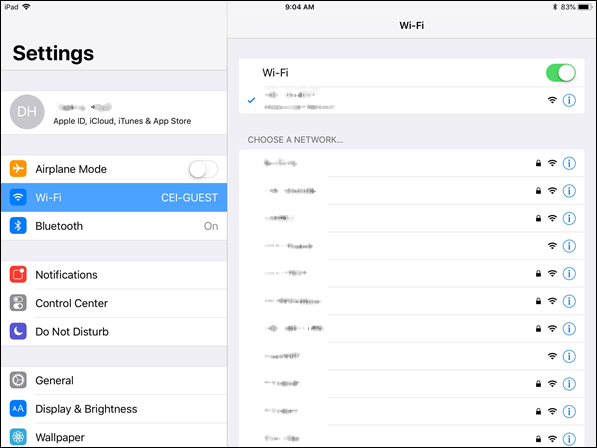The image size is (597, 448).
Task: Select the checkmarked connected network row
Action: (412, 100)
